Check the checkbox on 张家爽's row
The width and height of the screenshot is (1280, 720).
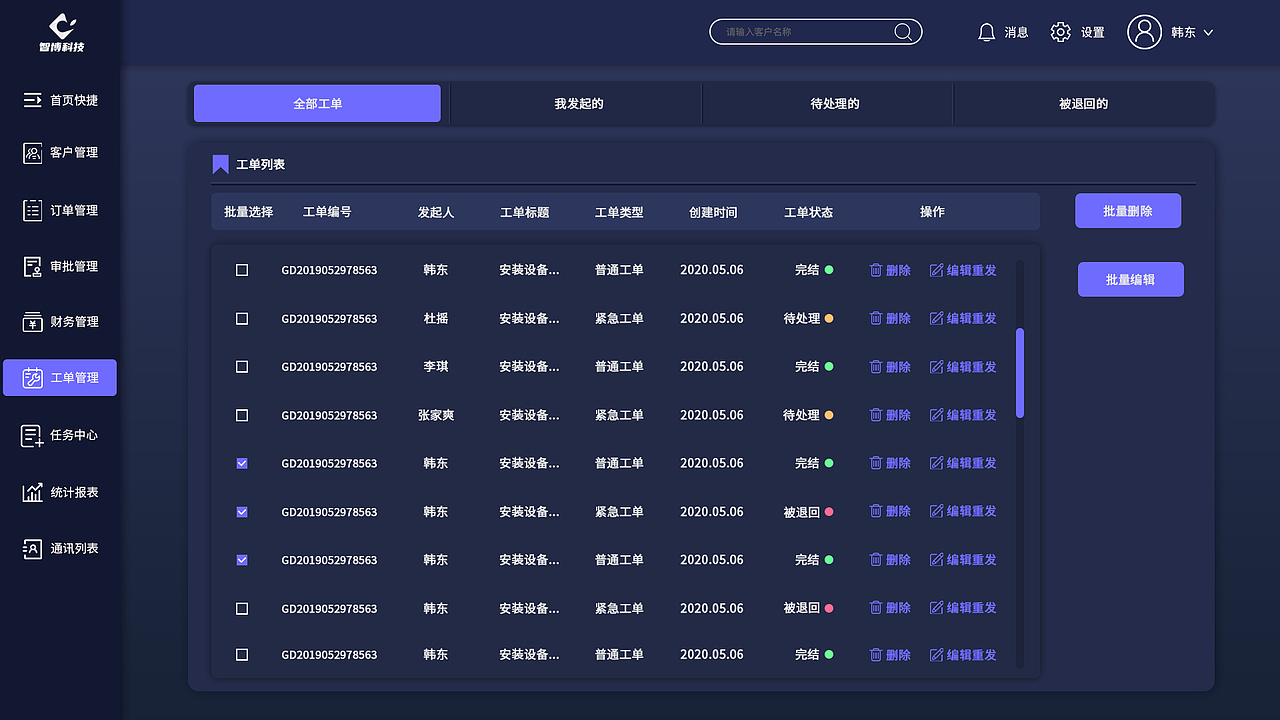pos(241,415)
